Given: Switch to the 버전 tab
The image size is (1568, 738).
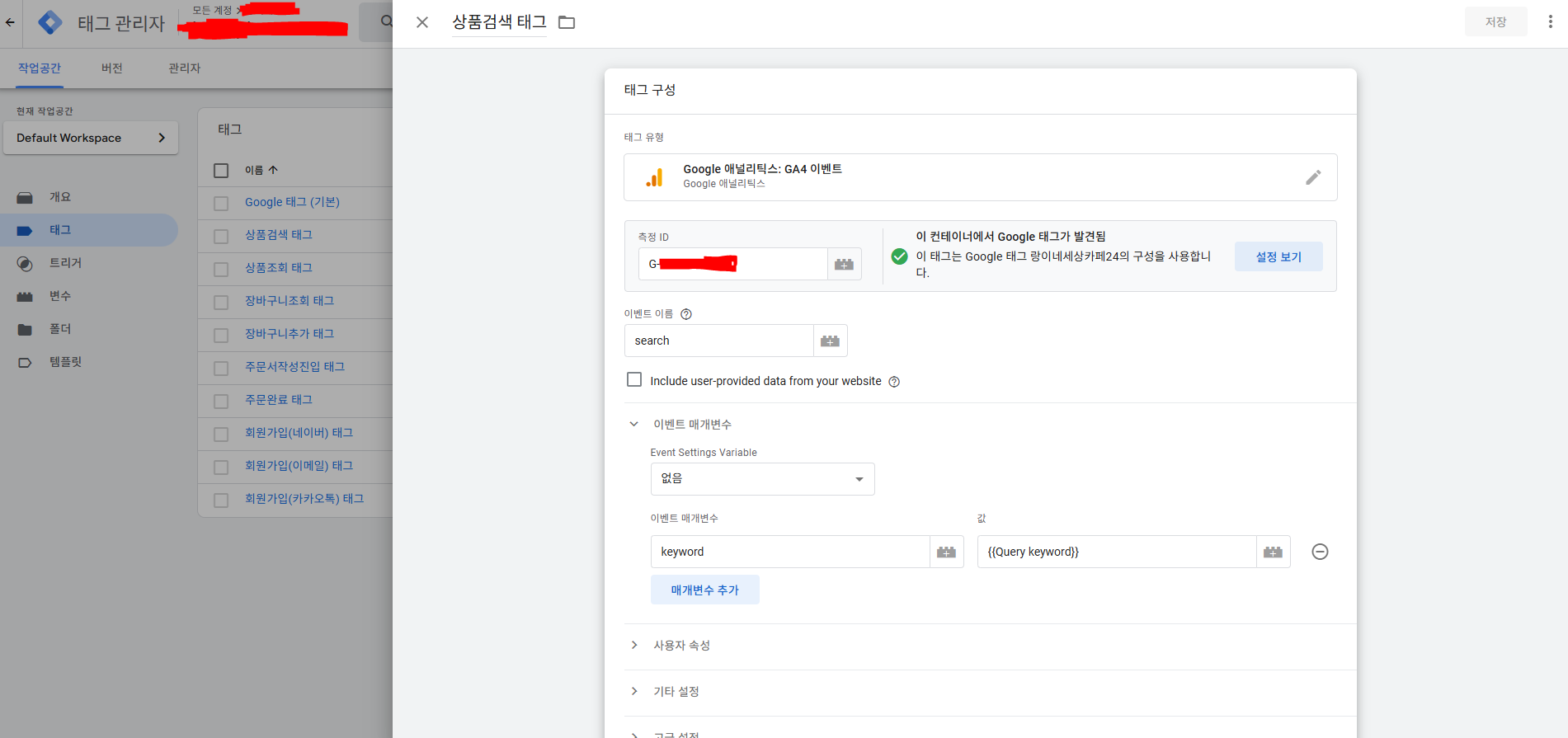Looking at the screenshot, I should pos(112,68).
